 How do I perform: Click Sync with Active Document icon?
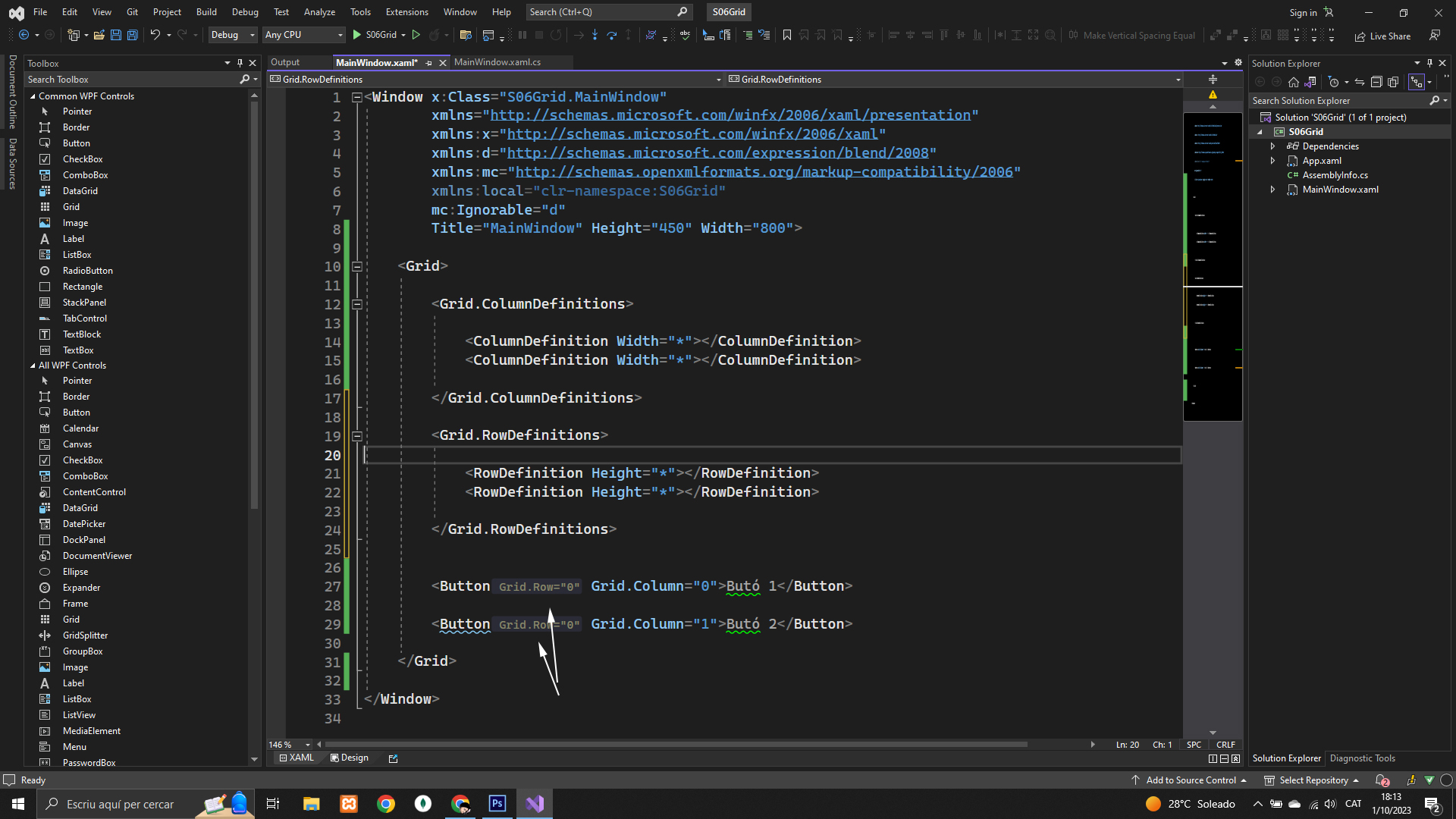(x=1360, y=82)
